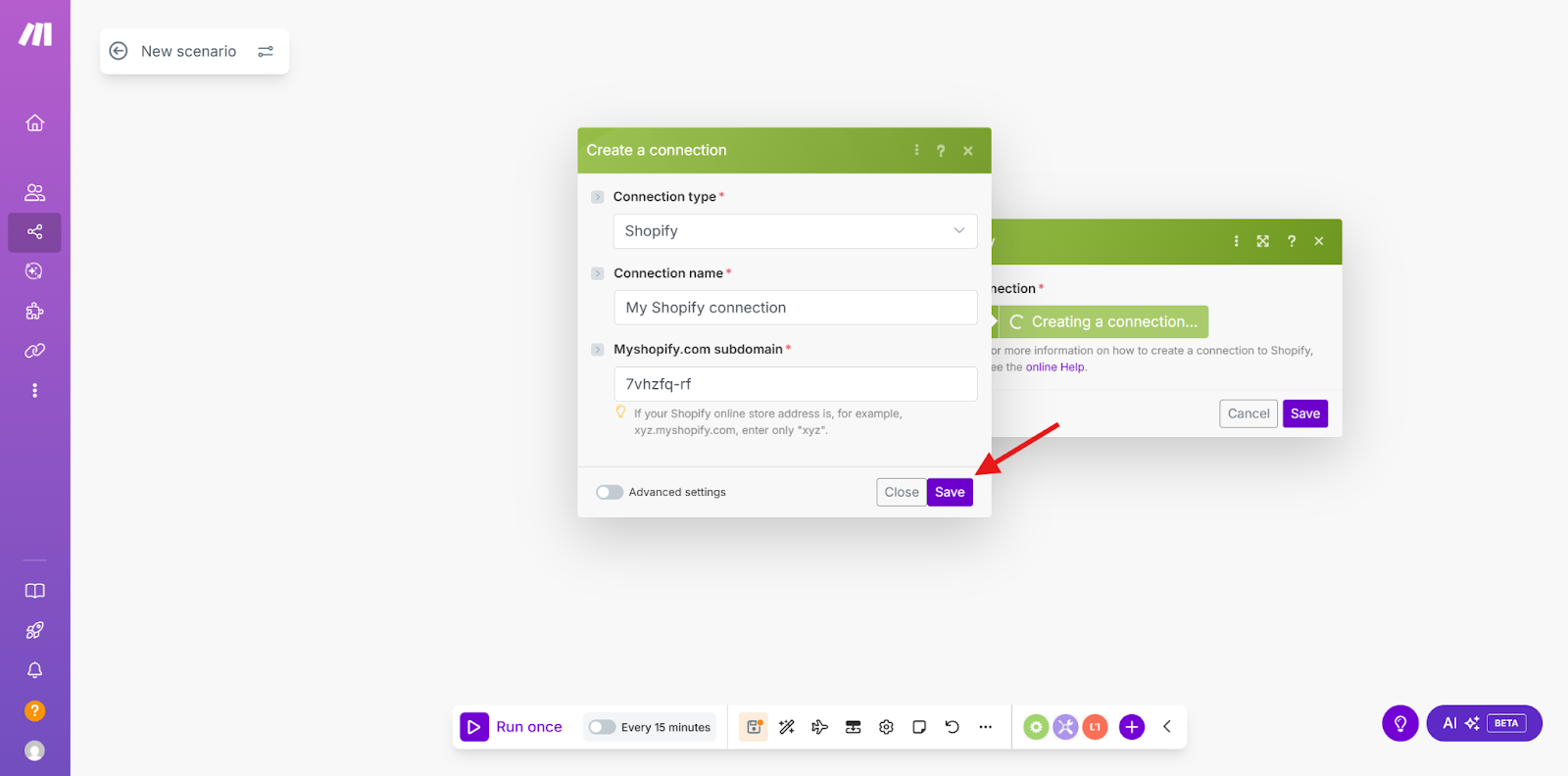Collapse the favorites bar with chevron
The image size is (1568, 776).
point(1167,727)
